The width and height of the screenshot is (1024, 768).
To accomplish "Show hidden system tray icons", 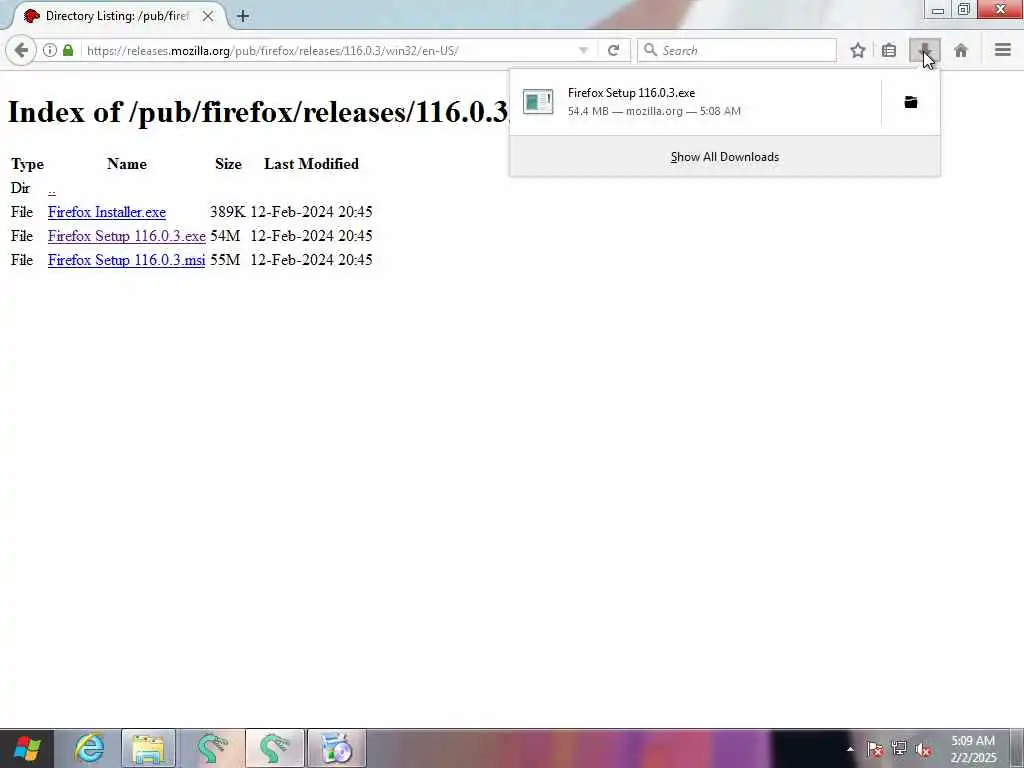I will 850,749.
